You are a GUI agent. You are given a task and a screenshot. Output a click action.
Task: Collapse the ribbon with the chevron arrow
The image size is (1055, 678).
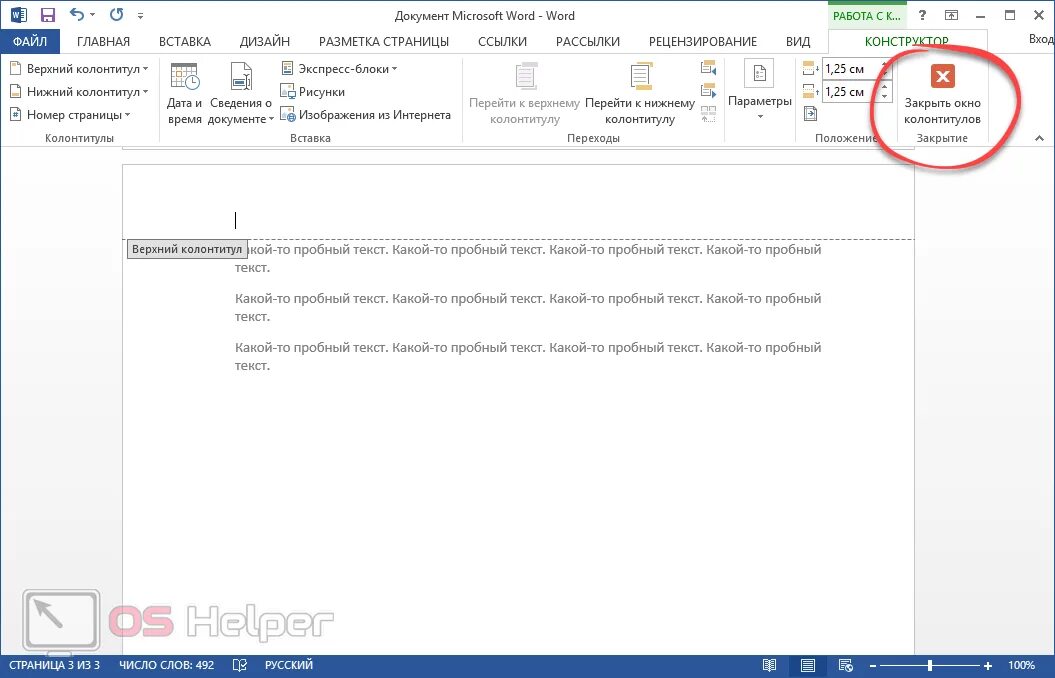(x=1039, y=138)
